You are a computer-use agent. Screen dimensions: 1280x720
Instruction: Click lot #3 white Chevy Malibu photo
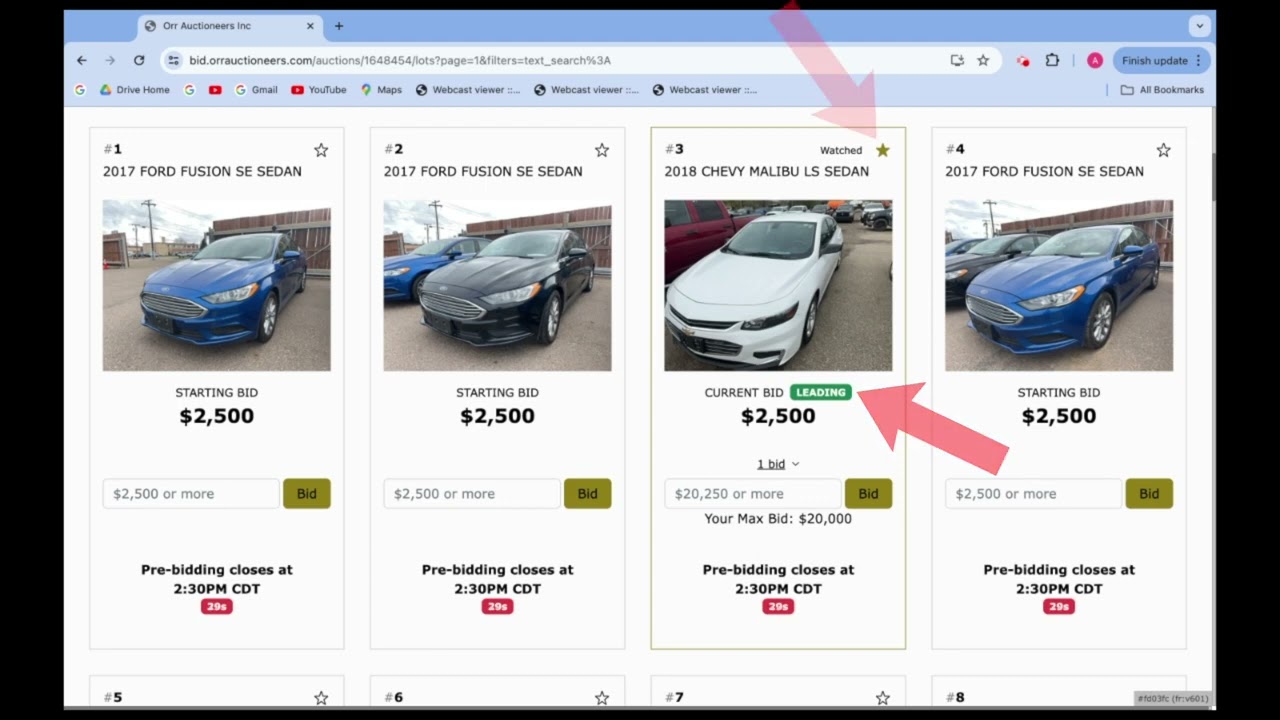778,285
